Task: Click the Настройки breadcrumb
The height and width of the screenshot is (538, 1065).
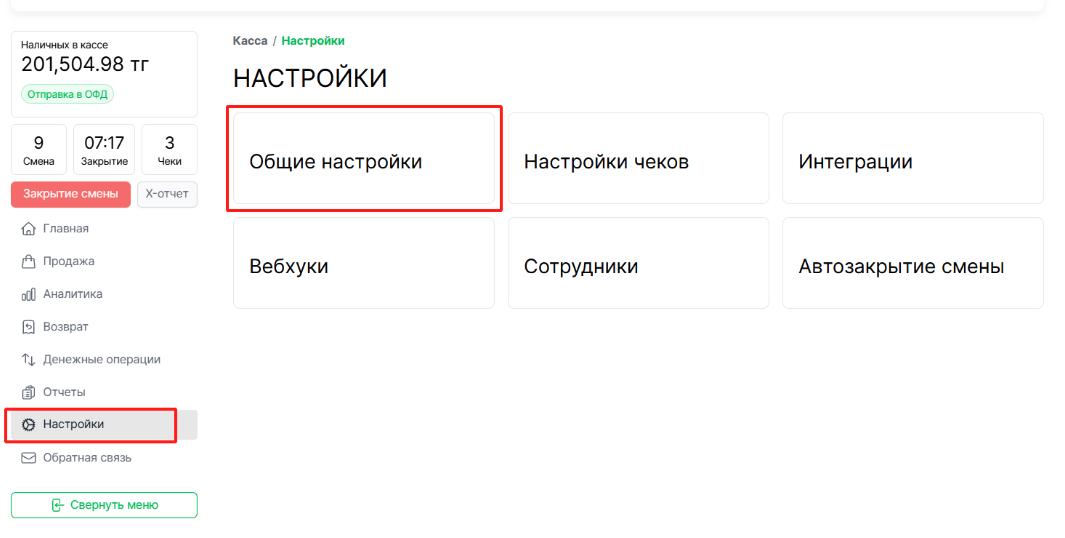Action: (313, 41)
